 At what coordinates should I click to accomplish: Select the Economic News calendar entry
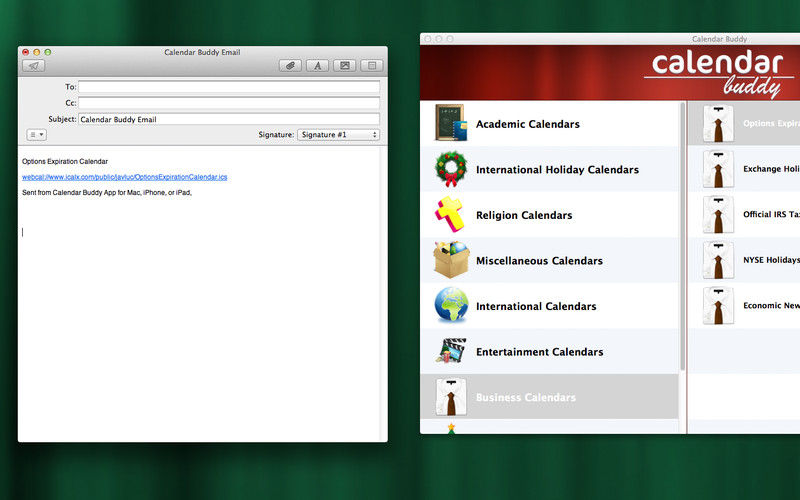[x=744, y=306]
